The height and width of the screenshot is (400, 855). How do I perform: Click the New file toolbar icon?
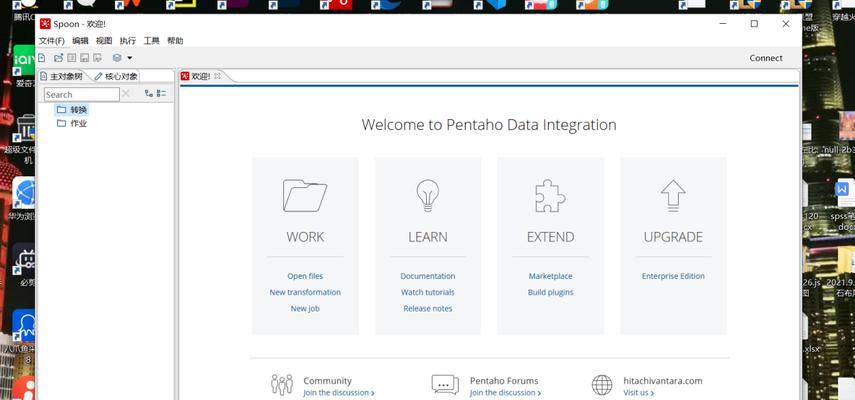coord(41,58)
